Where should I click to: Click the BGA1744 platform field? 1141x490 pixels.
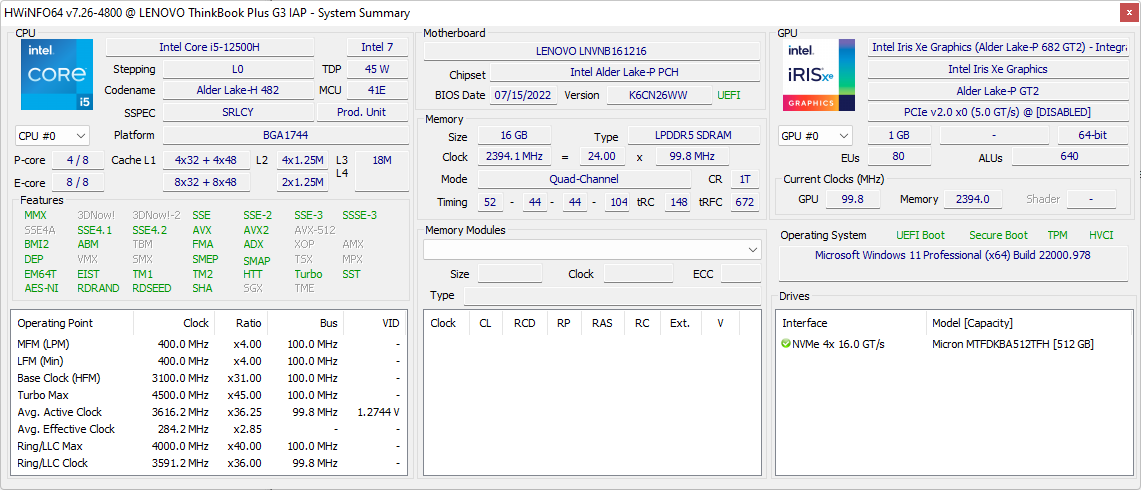click(x=285, y=135)
